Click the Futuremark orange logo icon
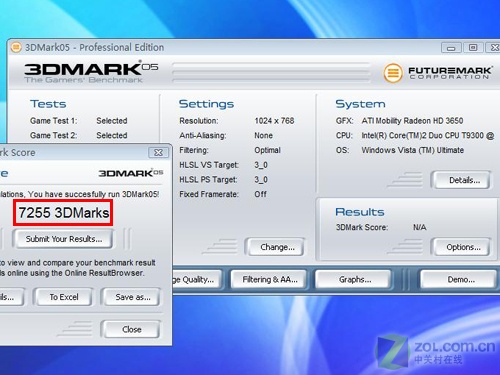The height and width of the screenshot is (375, 500). 393,73
